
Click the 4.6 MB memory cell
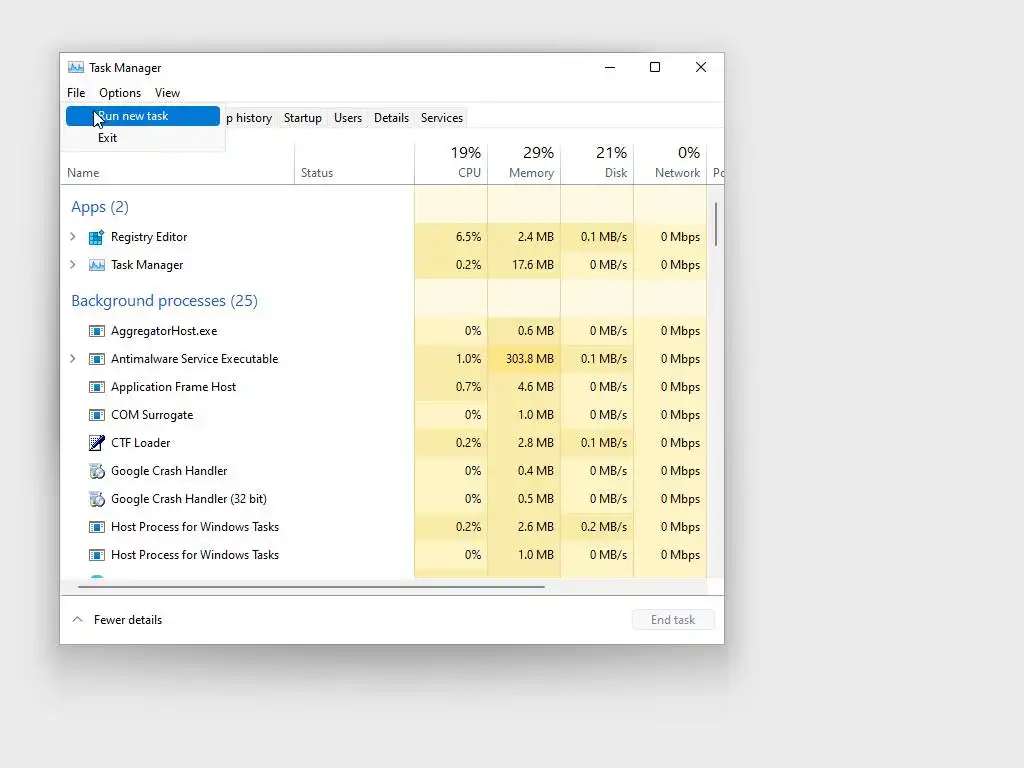524,387
